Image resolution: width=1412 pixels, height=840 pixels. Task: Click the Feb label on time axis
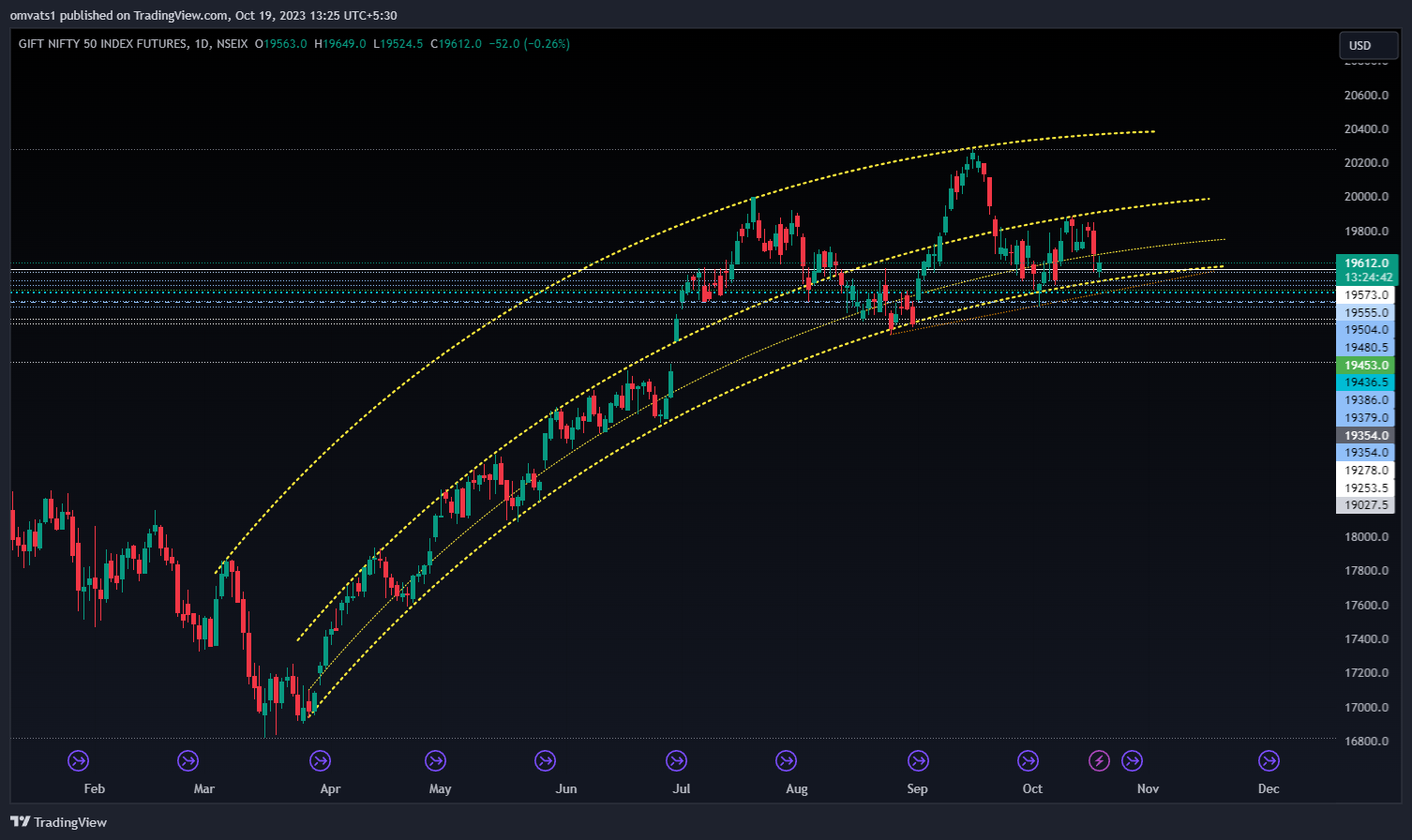[x=95, y=788]
